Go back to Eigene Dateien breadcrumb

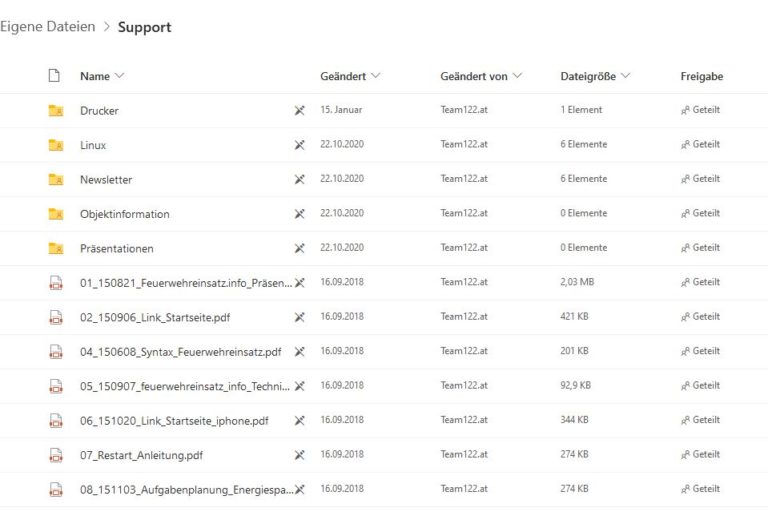48,27
